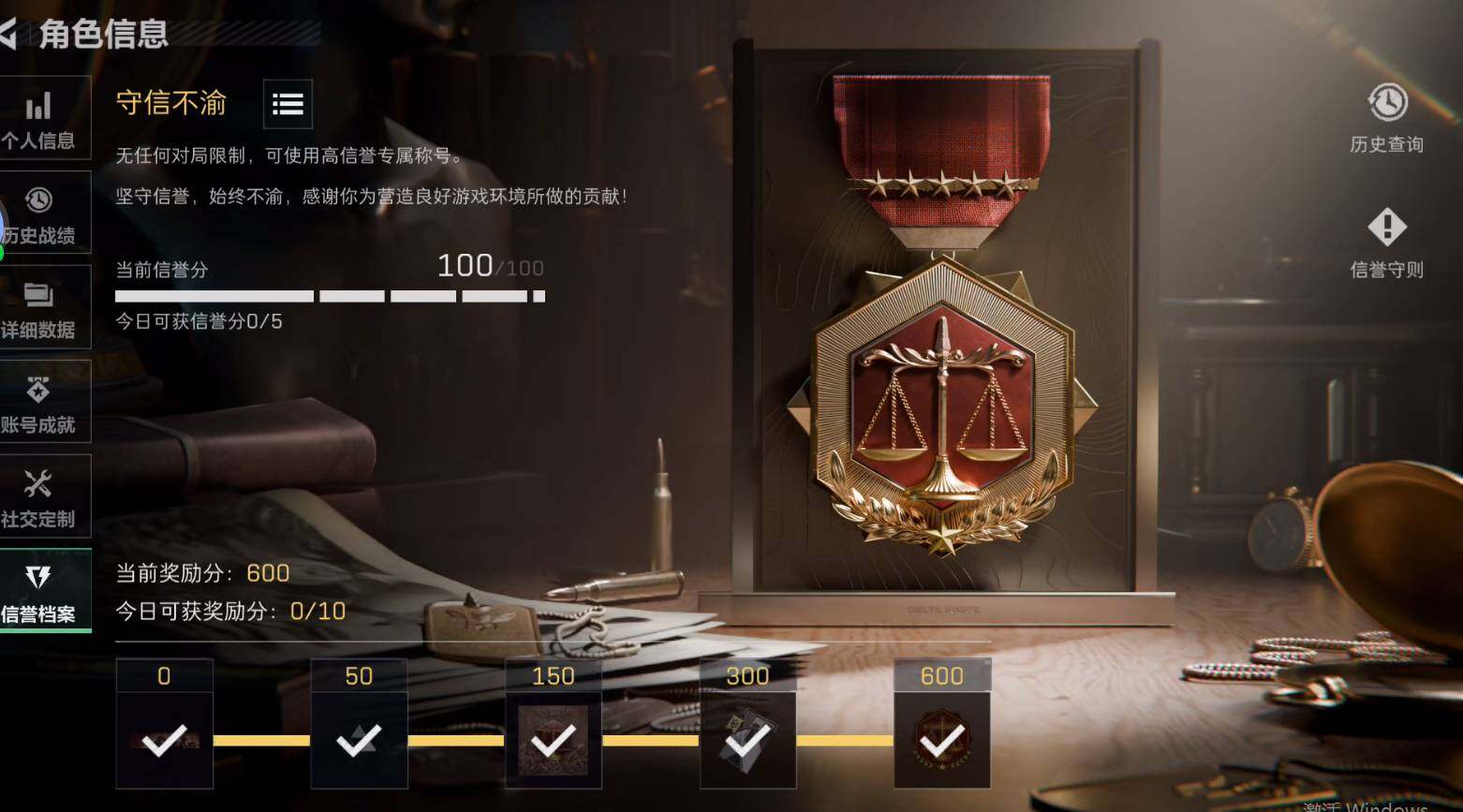
Task: Select the 600-point medal reward
Action: pyautogui.click(x=942, y=724)
